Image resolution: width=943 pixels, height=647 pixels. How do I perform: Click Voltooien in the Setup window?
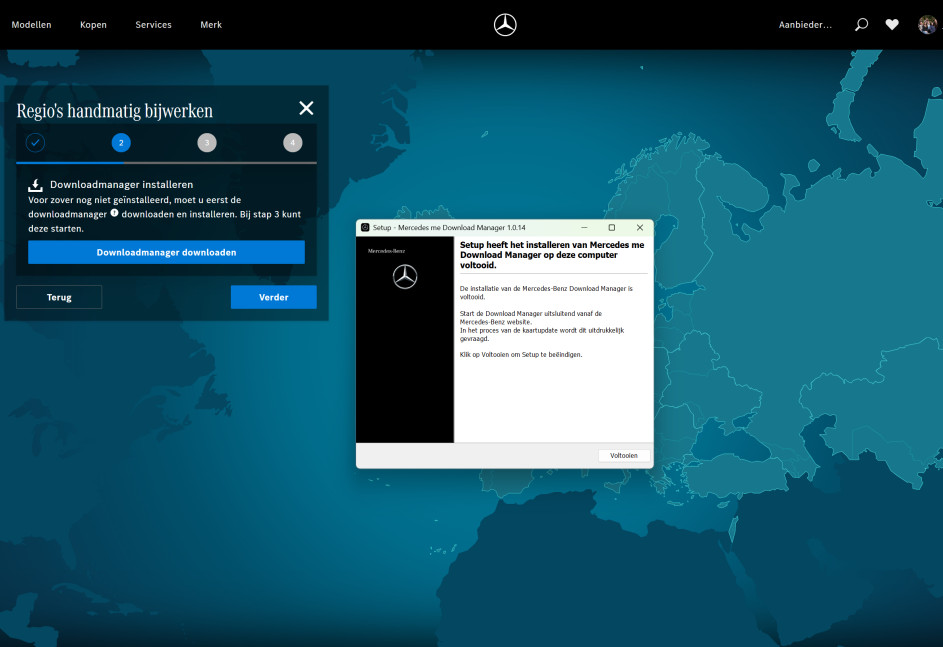624,456
